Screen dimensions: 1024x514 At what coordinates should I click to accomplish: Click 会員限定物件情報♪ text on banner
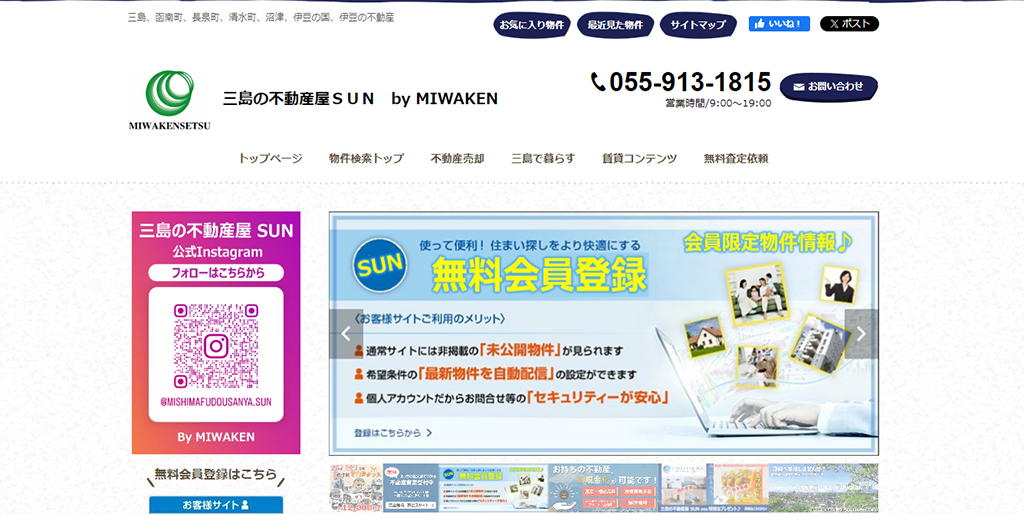767,243
